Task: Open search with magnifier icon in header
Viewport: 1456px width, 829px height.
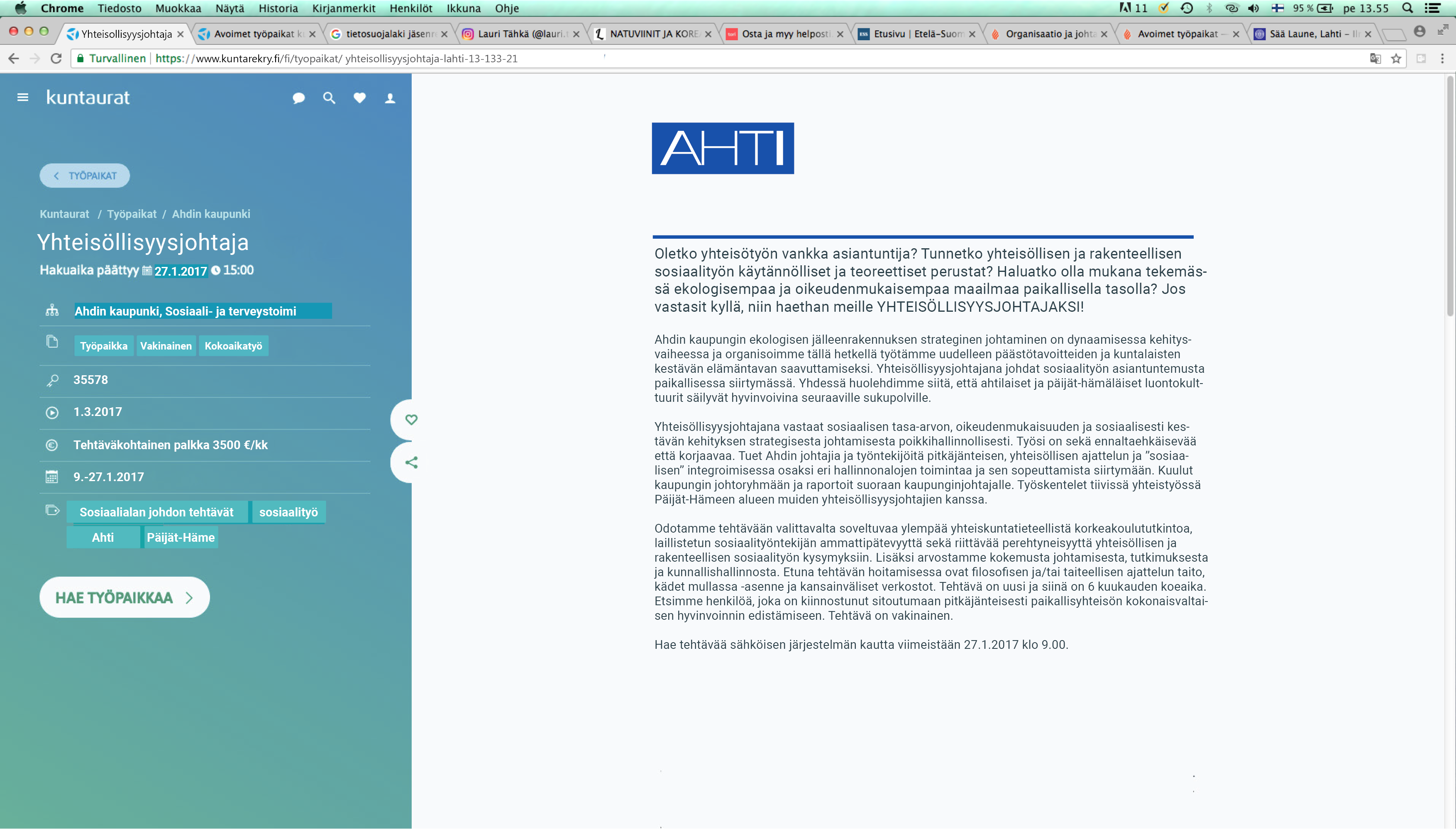Action: (329, 98)
